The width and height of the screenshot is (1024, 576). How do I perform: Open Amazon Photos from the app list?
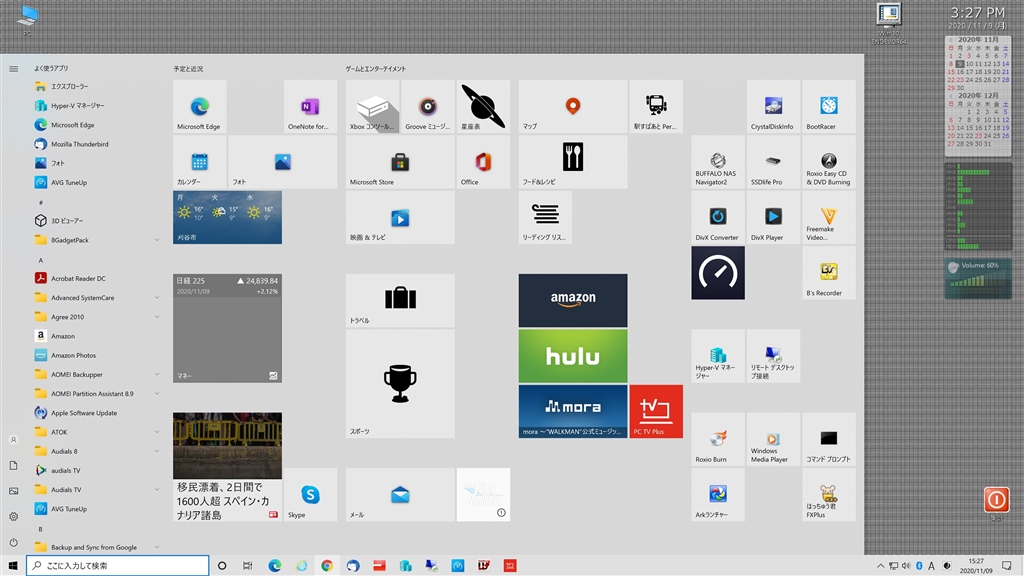click(x=97, y=355)
